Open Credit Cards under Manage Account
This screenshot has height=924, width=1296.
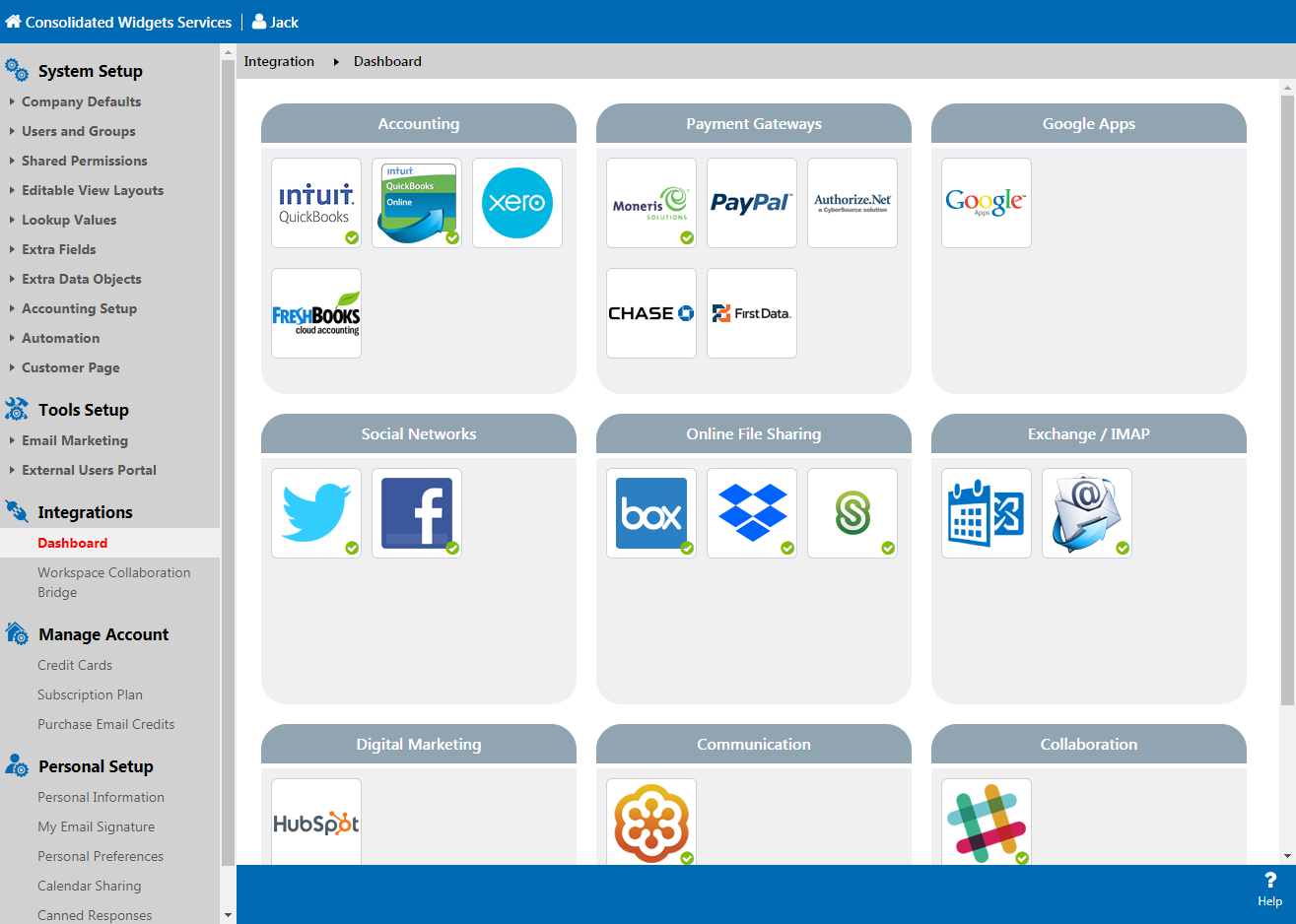[75, 665]
